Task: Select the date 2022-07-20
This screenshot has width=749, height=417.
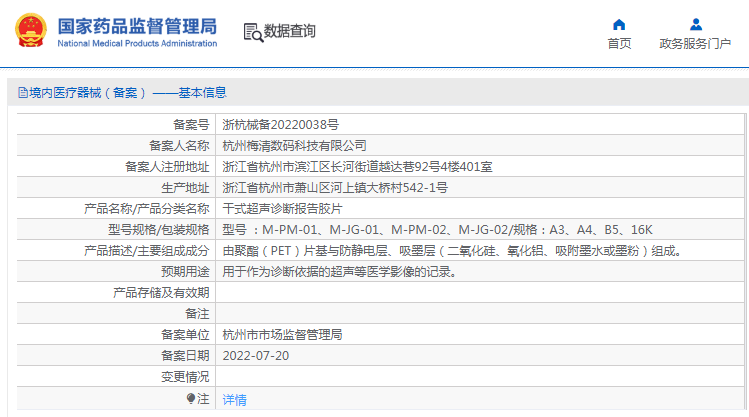Action: click(x=256, y=356)
